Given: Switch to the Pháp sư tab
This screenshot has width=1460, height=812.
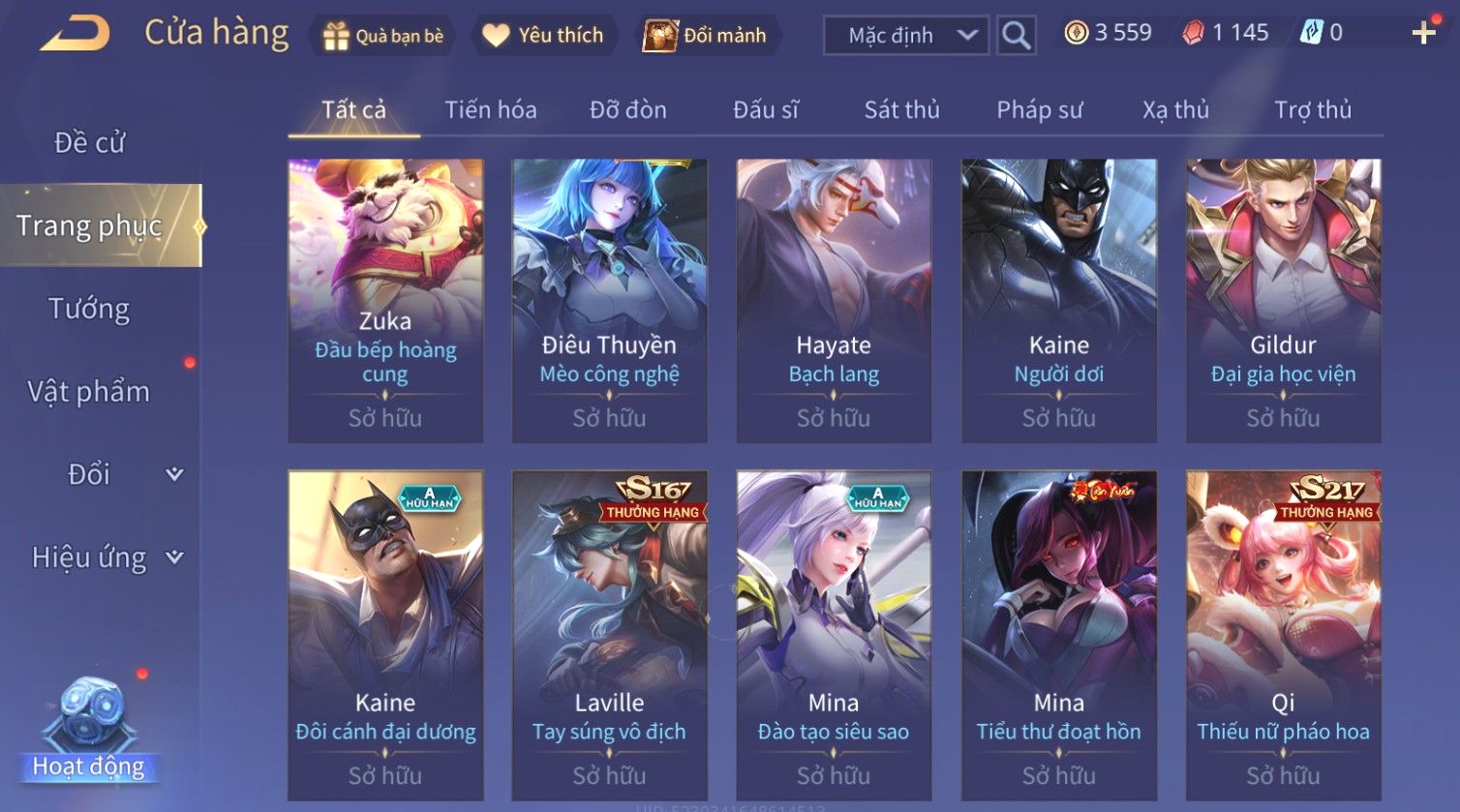Looking at the screenshot, I should [x=1040, y=110].
